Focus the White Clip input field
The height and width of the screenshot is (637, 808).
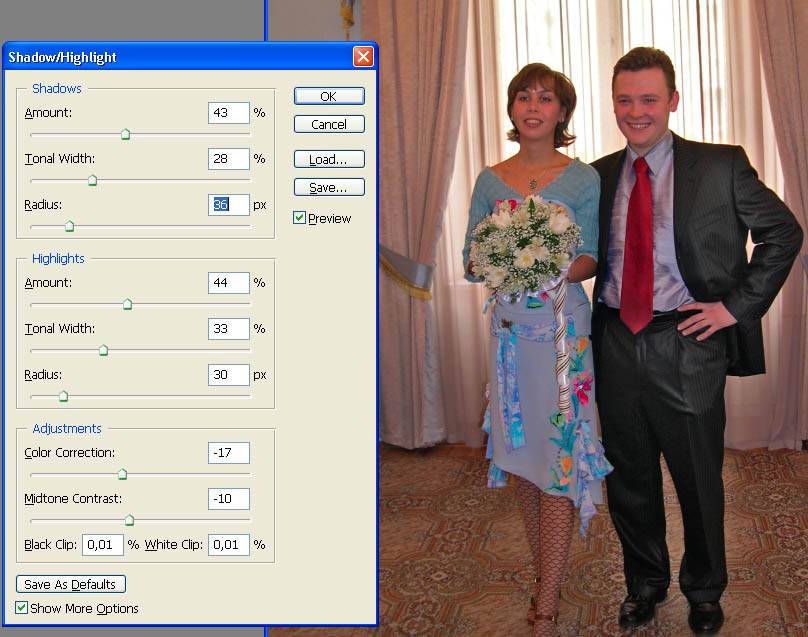pyautogui.click(x=229, y=545)
